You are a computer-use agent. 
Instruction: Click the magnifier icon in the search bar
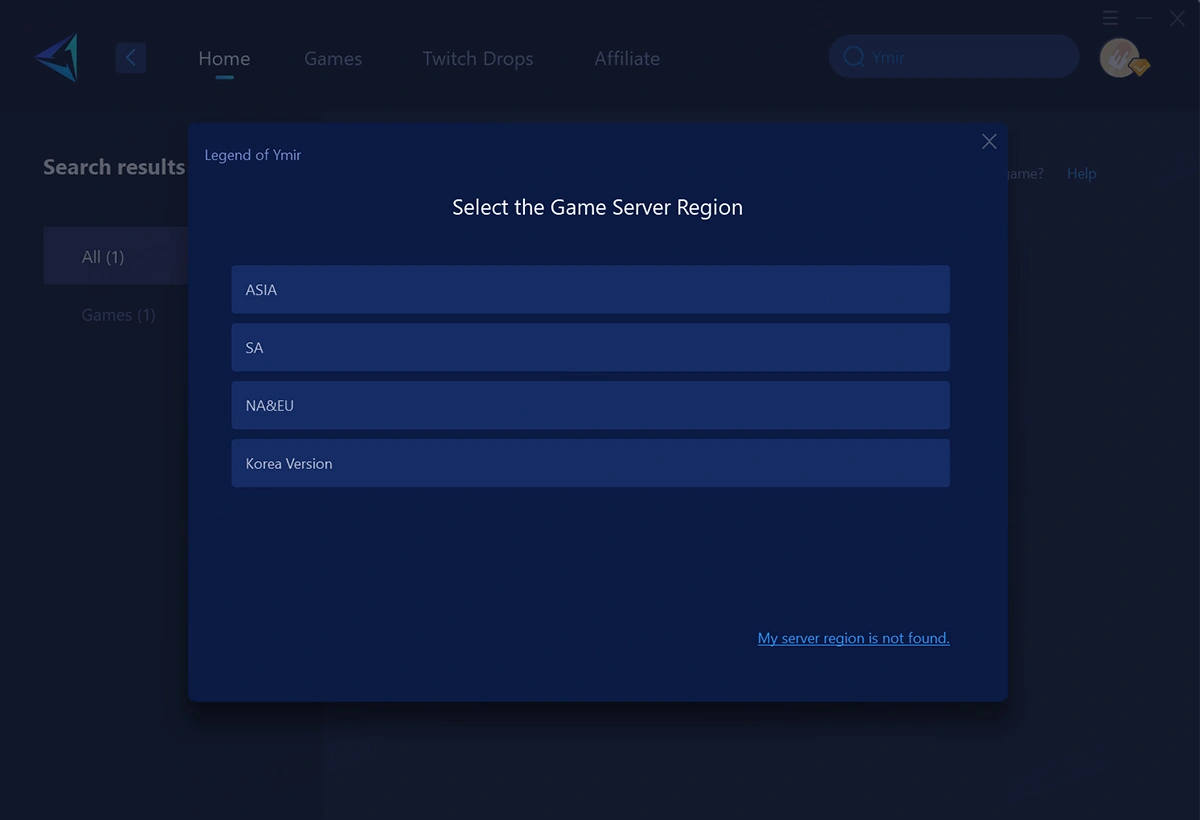tap(854, 57)
